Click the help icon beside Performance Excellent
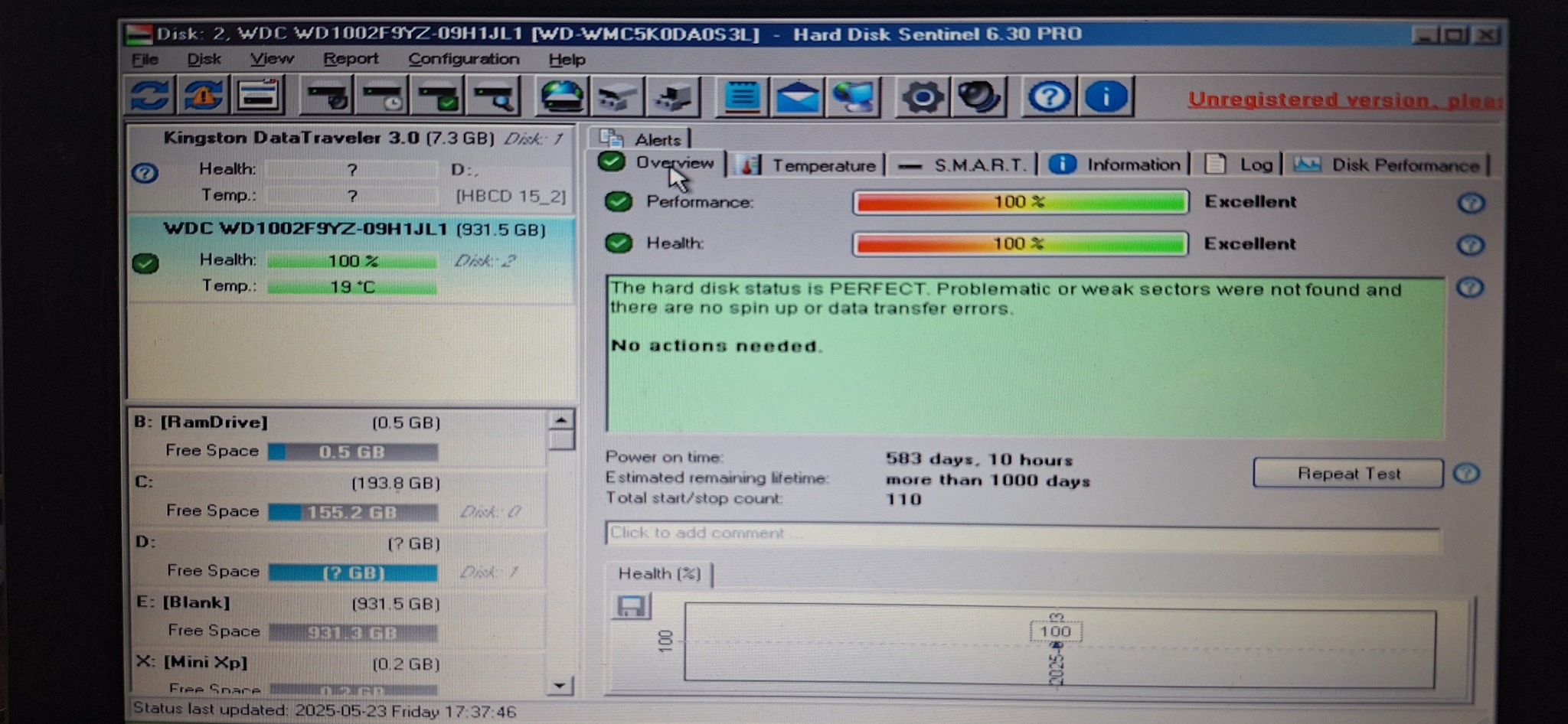The height and width of the screenshot is (724, 1568). (1471, 203)
